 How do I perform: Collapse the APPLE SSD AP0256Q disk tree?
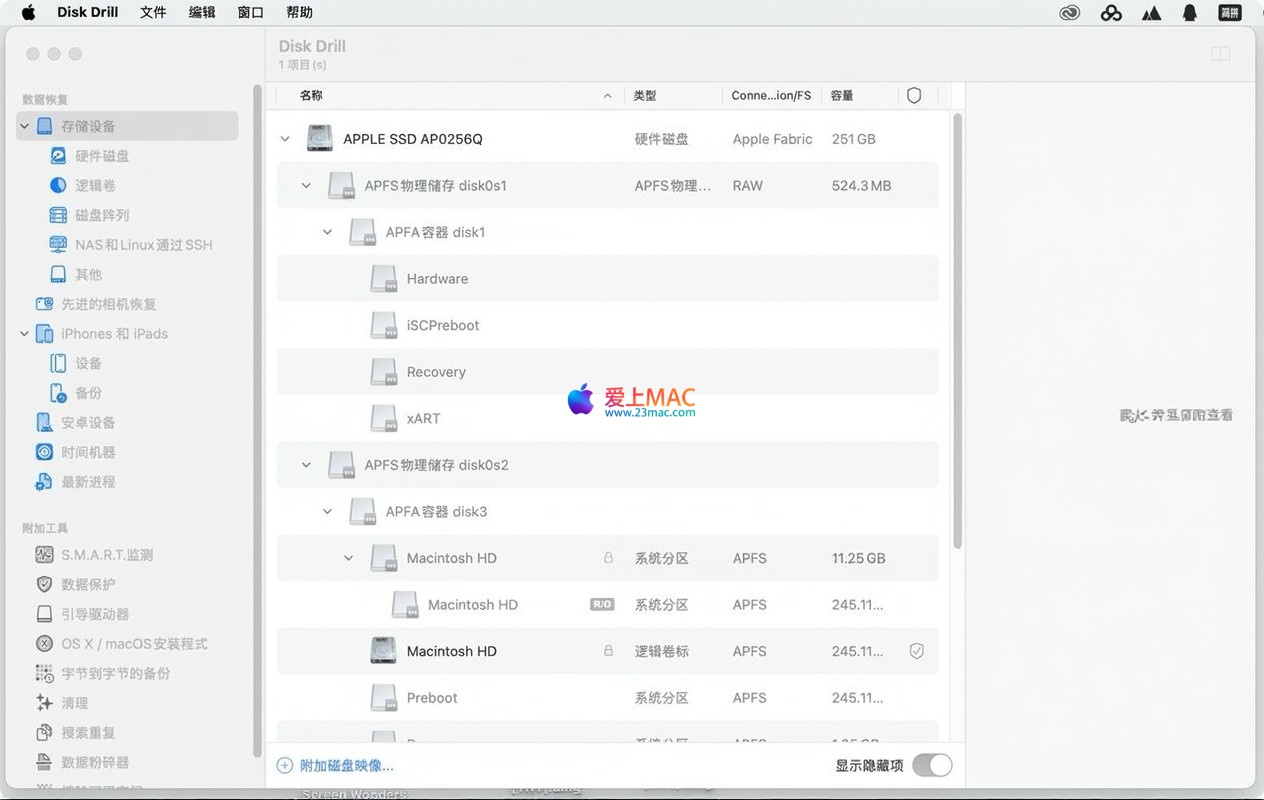pyautogui.click(x=285, y=139)
